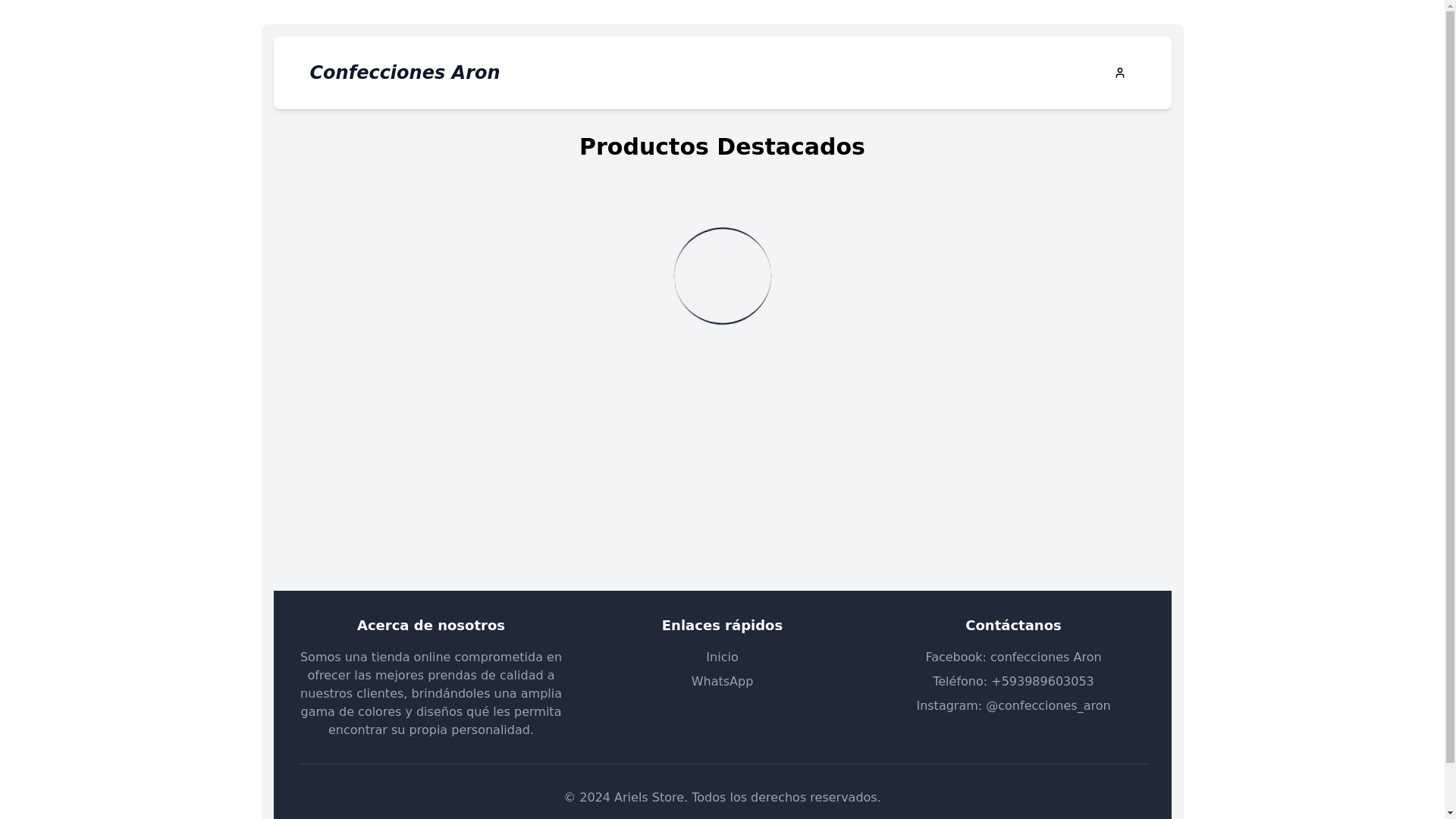Click the 2024 Ariels Store copyright text
1456x819 pixels.
click(722, 798)
